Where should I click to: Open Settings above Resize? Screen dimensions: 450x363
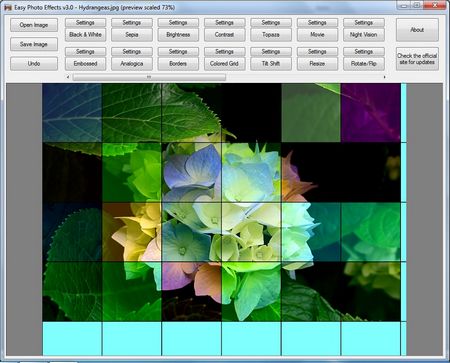317,52
